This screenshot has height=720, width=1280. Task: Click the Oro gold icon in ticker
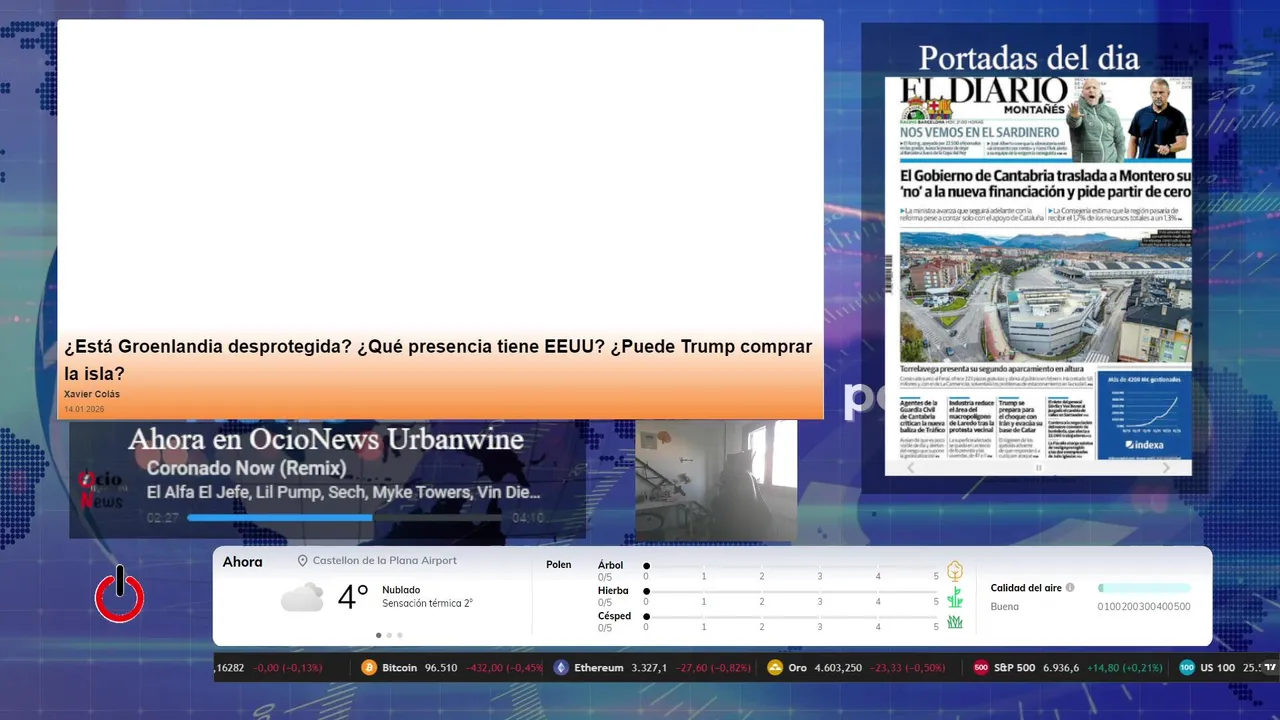(x=775, y=668)
